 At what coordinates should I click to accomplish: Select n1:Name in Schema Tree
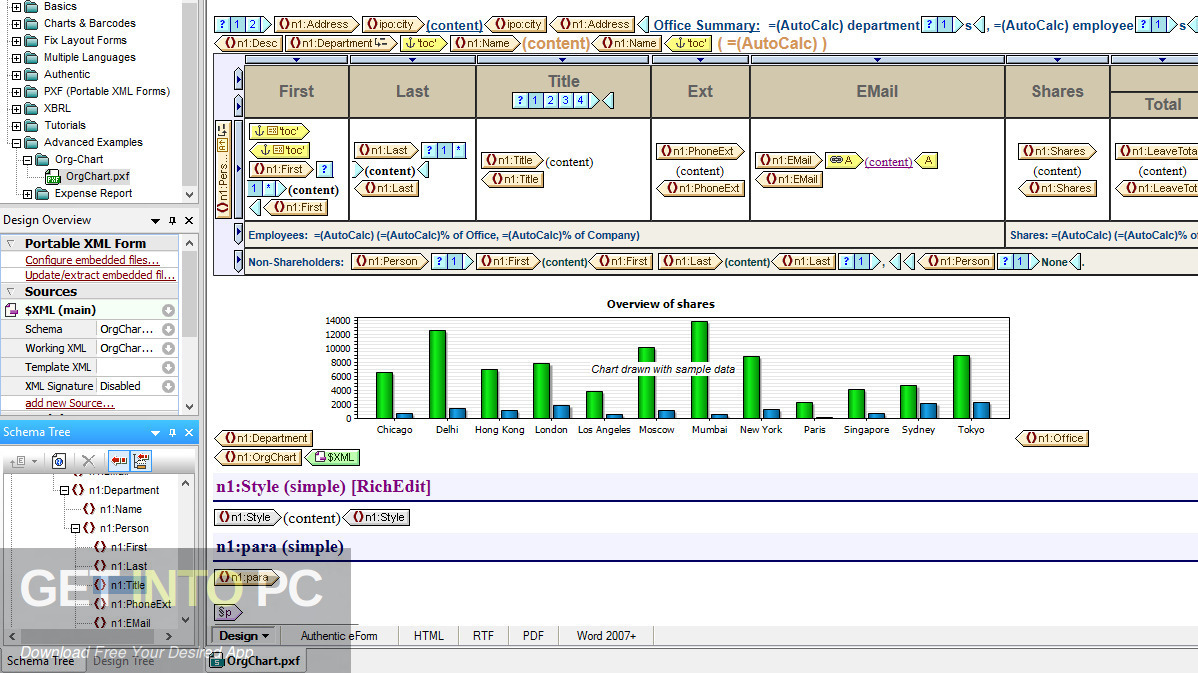tap(121, 510)
